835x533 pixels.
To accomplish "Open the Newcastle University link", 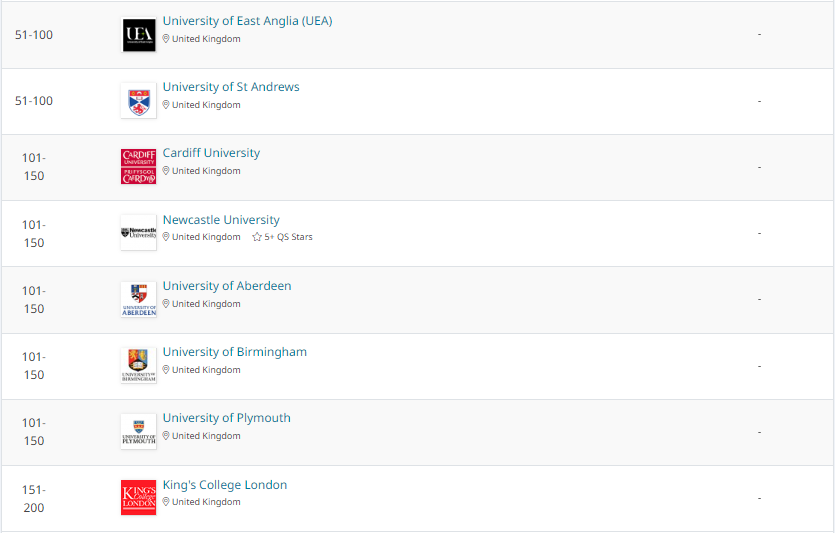I will point(221,220).
